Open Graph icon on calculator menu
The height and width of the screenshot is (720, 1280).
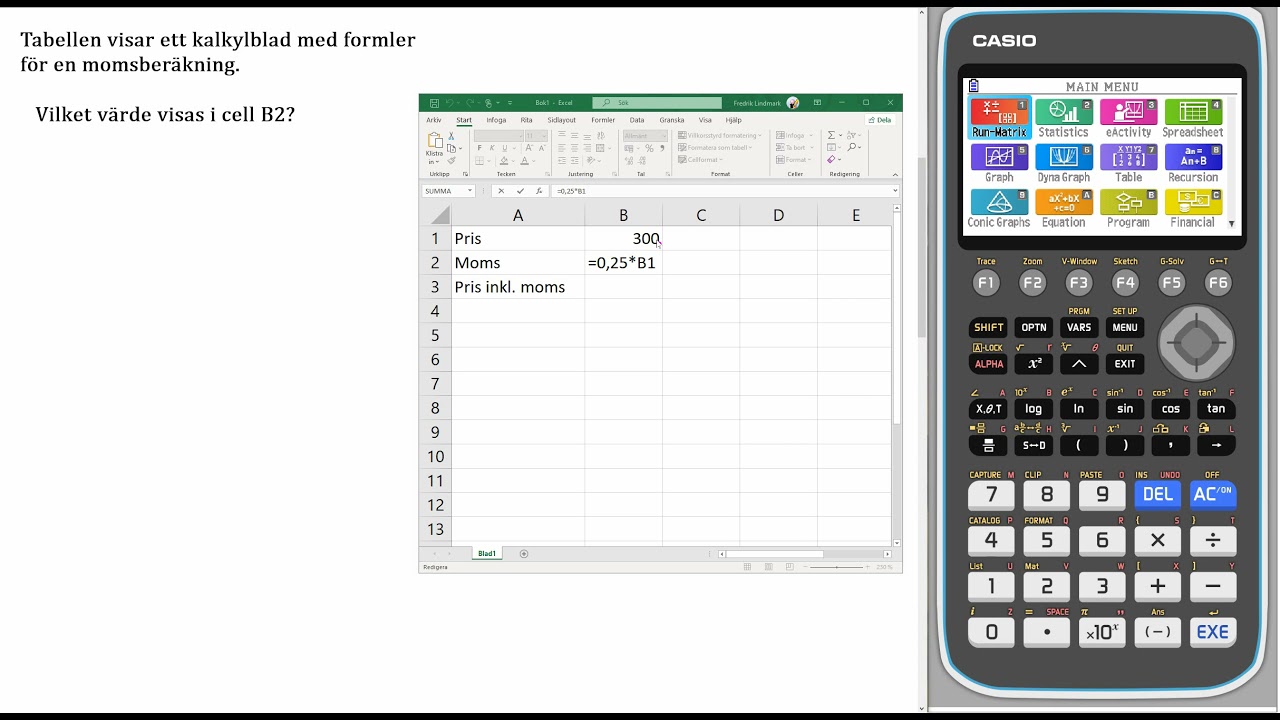coord(999,164)
